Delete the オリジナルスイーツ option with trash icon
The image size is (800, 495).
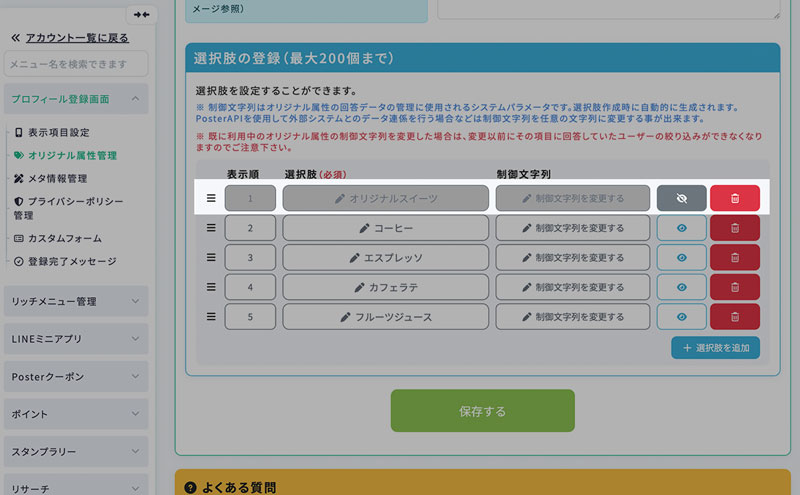tap(734, 198)
